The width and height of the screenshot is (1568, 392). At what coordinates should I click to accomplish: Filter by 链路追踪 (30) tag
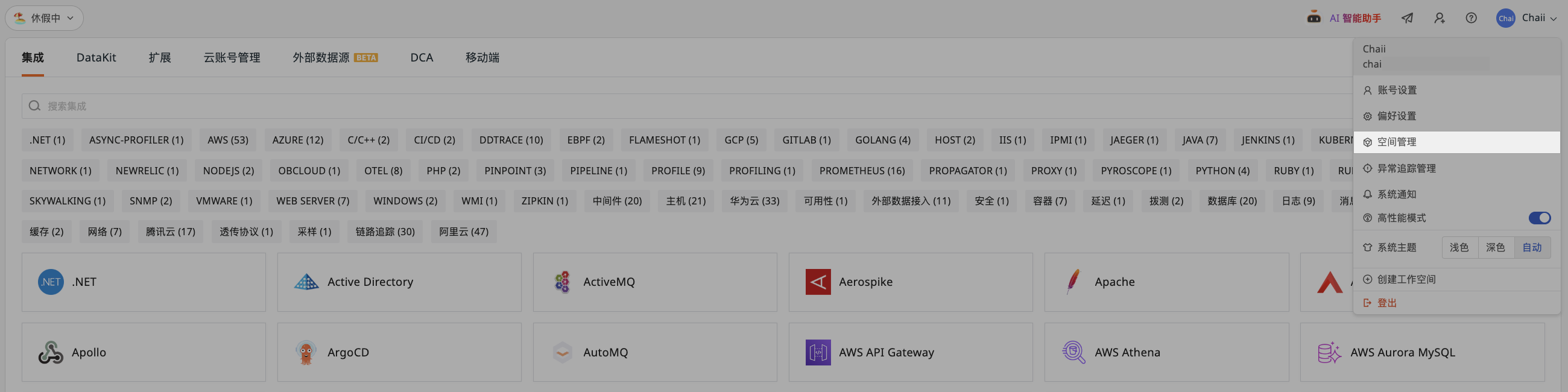(x=385, y=232)
